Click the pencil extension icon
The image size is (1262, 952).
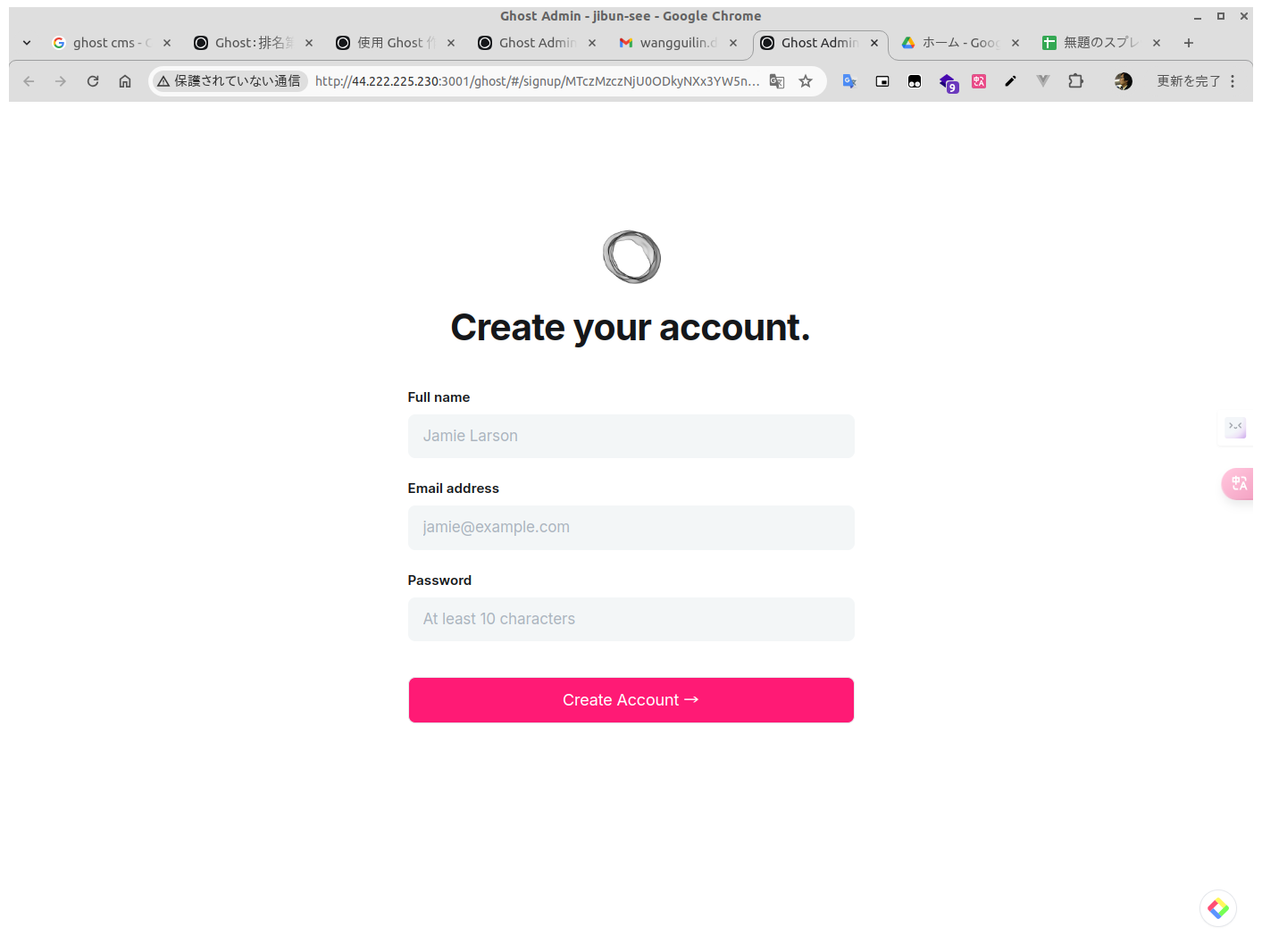pyautogui.click(x=1010, y=81)
